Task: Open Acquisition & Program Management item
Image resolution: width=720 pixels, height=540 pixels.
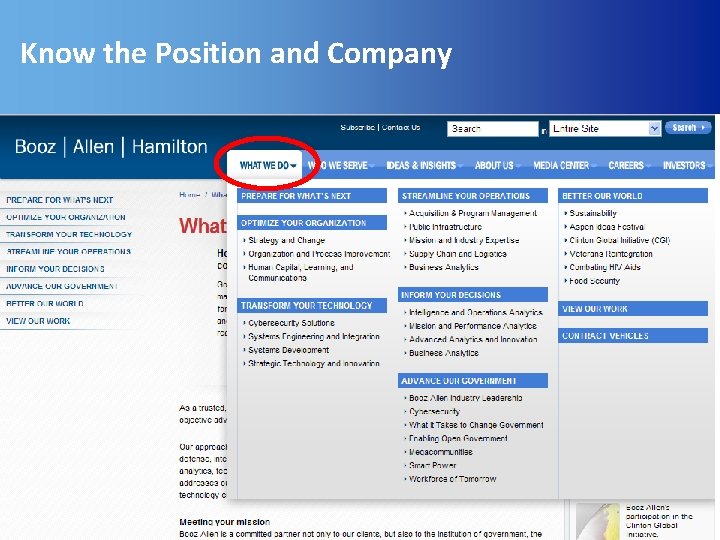Action: click(473, 213)
